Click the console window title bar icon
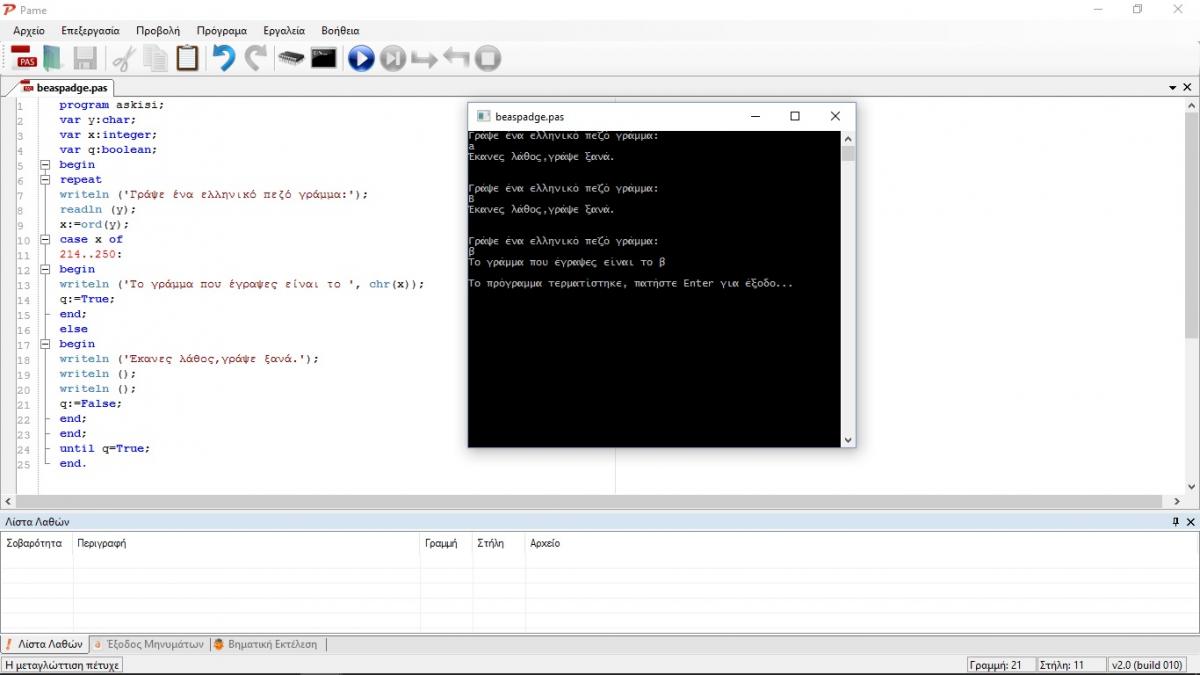The image size is (1200, 675). click(x=483, y=116)
